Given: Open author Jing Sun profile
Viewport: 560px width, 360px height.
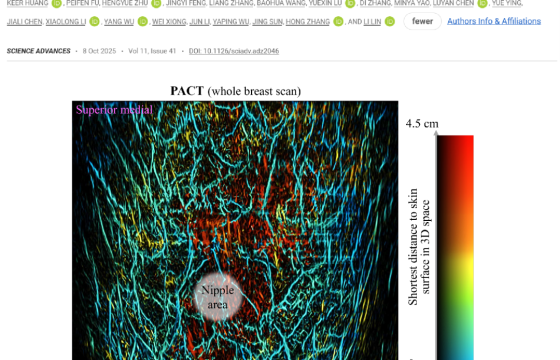Looking at the screenshot, I should click(267, 22).
